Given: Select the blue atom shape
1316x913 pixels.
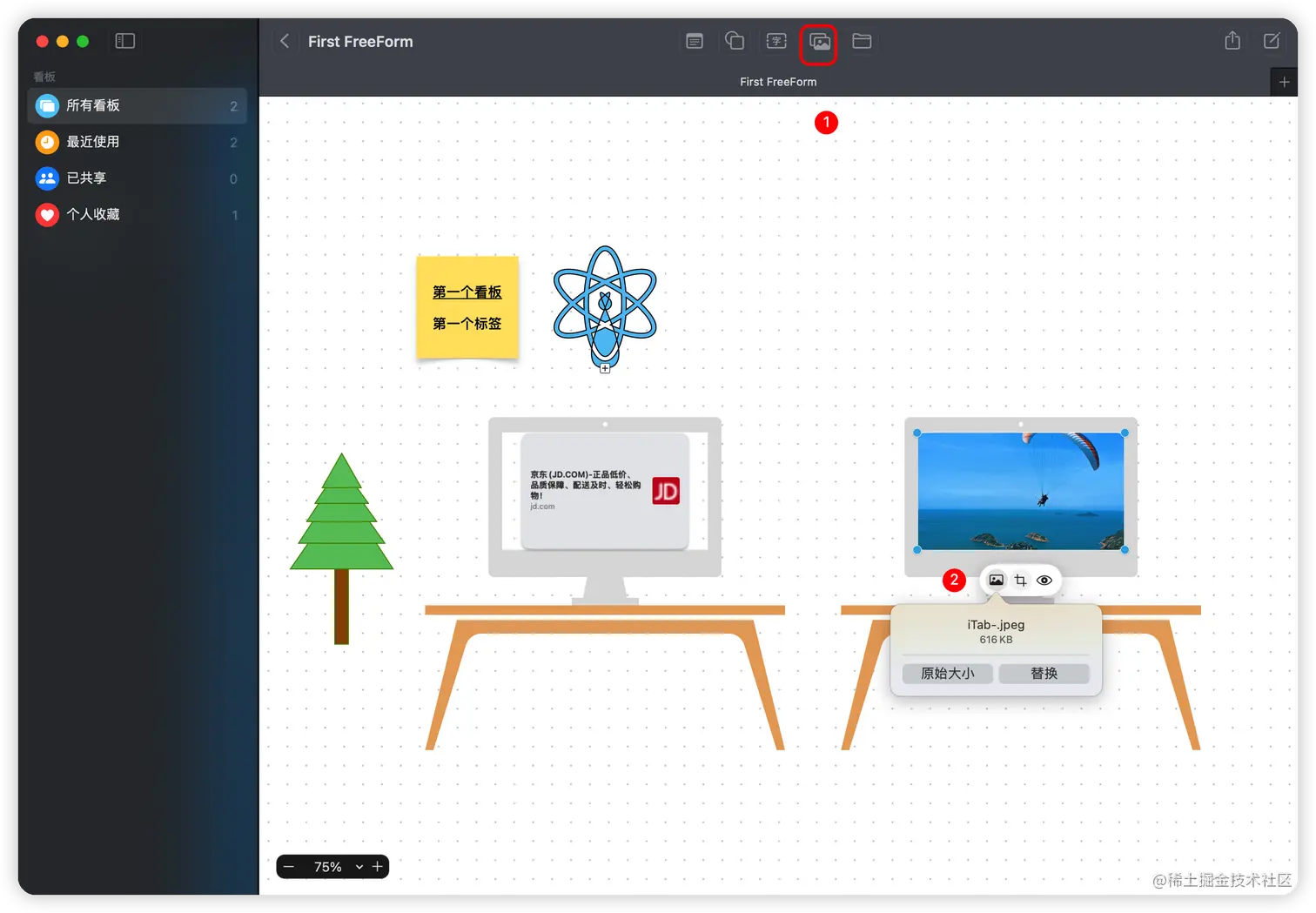Looking at the screenshot, I should (x=605, y=306).
